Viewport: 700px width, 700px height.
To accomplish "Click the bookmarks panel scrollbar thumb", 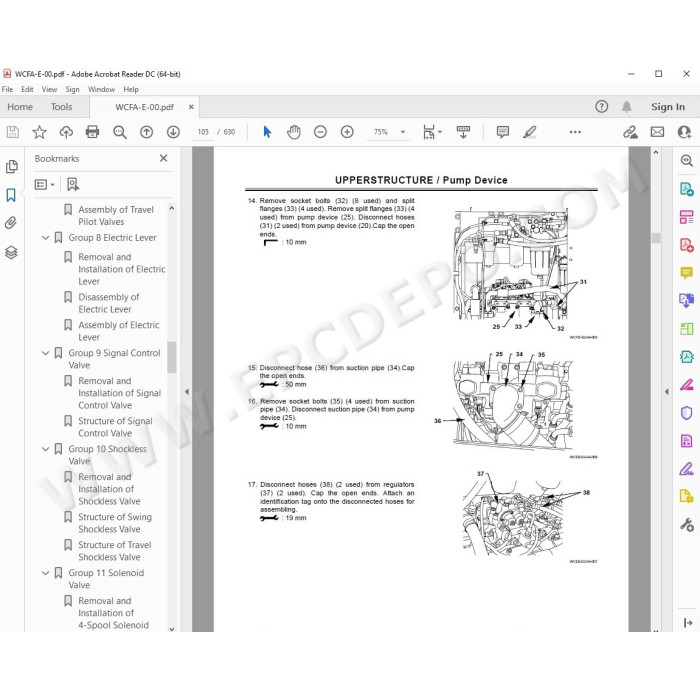I will tap(171, 357).
